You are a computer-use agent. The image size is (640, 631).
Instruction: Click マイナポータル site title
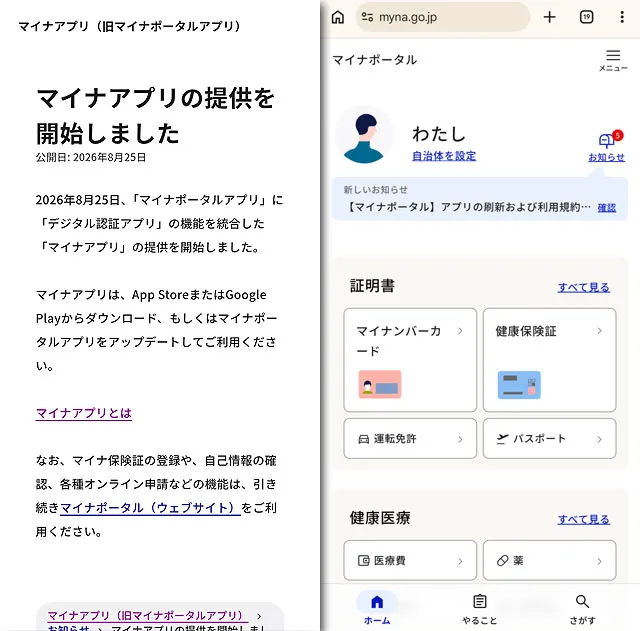pos(374,60)
